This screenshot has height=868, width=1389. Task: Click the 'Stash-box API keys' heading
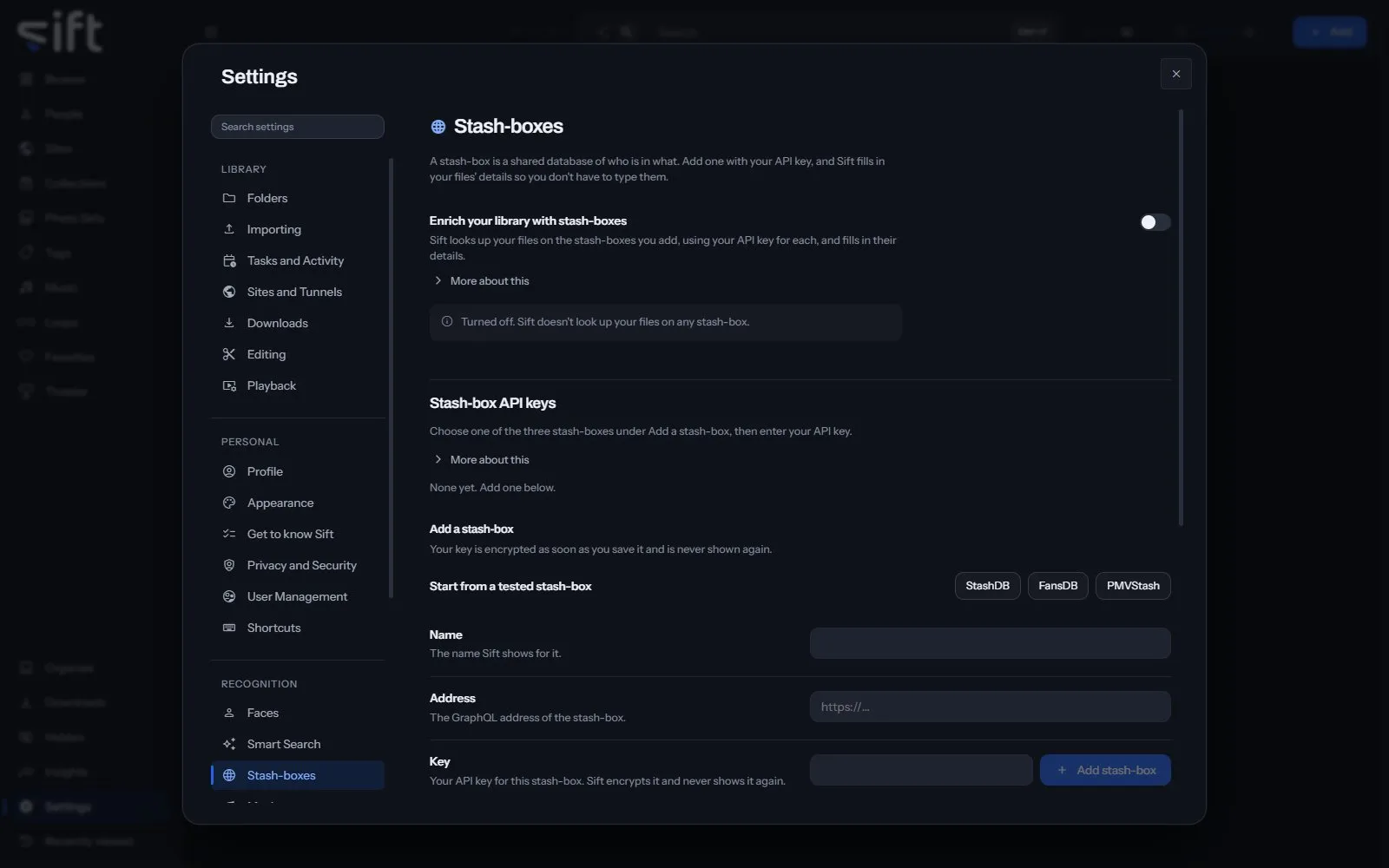[492, 403]
